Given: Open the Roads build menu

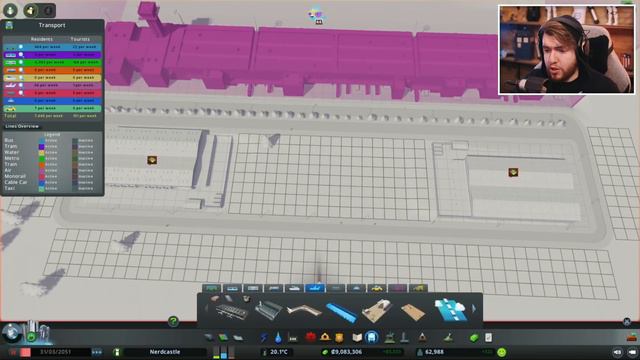Looking at the screenshot, I should coord(209,338).
